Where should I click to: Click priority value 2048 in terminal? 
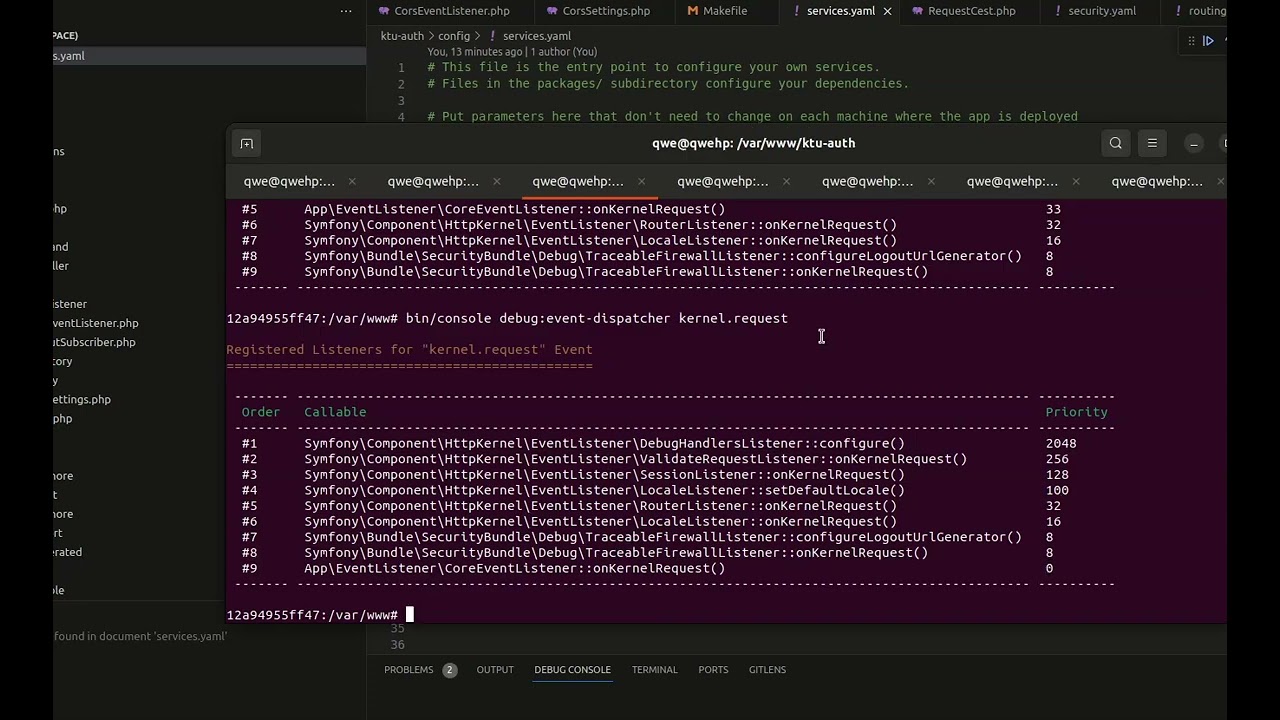[x=1061, y=443]
